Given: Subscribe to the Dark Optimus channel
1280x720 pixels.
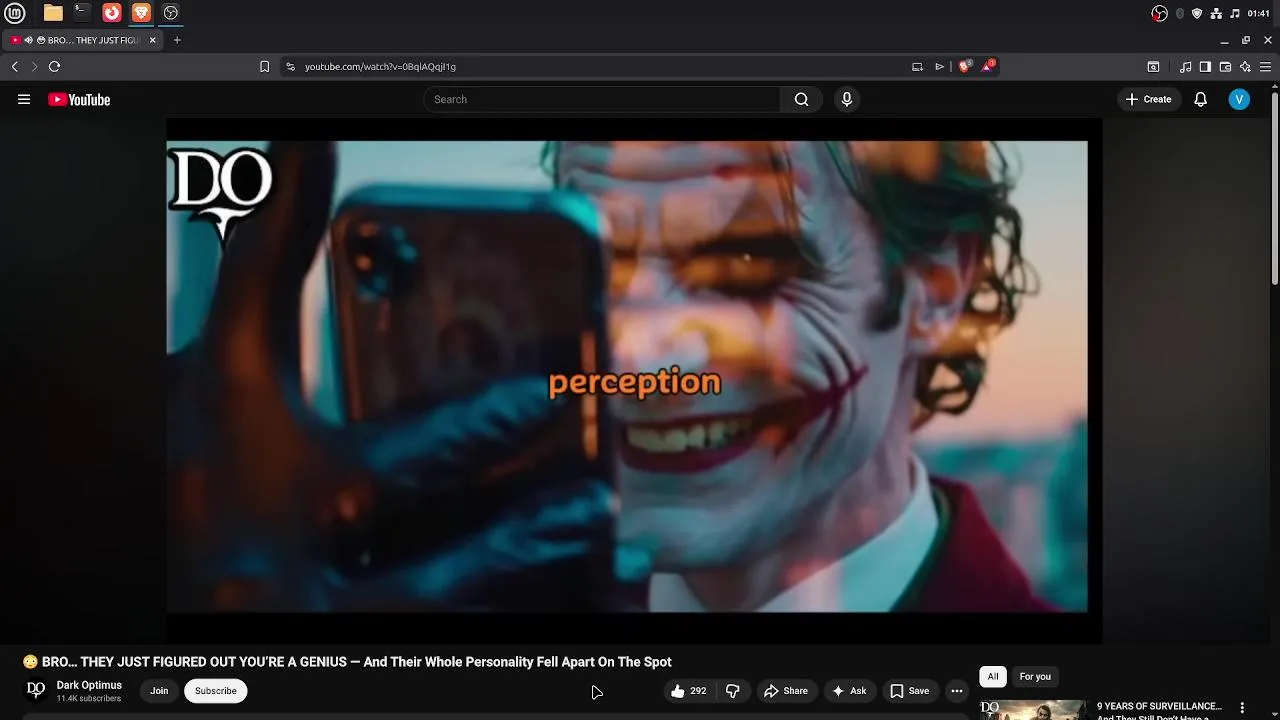Looking at the screenshot, I should (x=215, y=691).
